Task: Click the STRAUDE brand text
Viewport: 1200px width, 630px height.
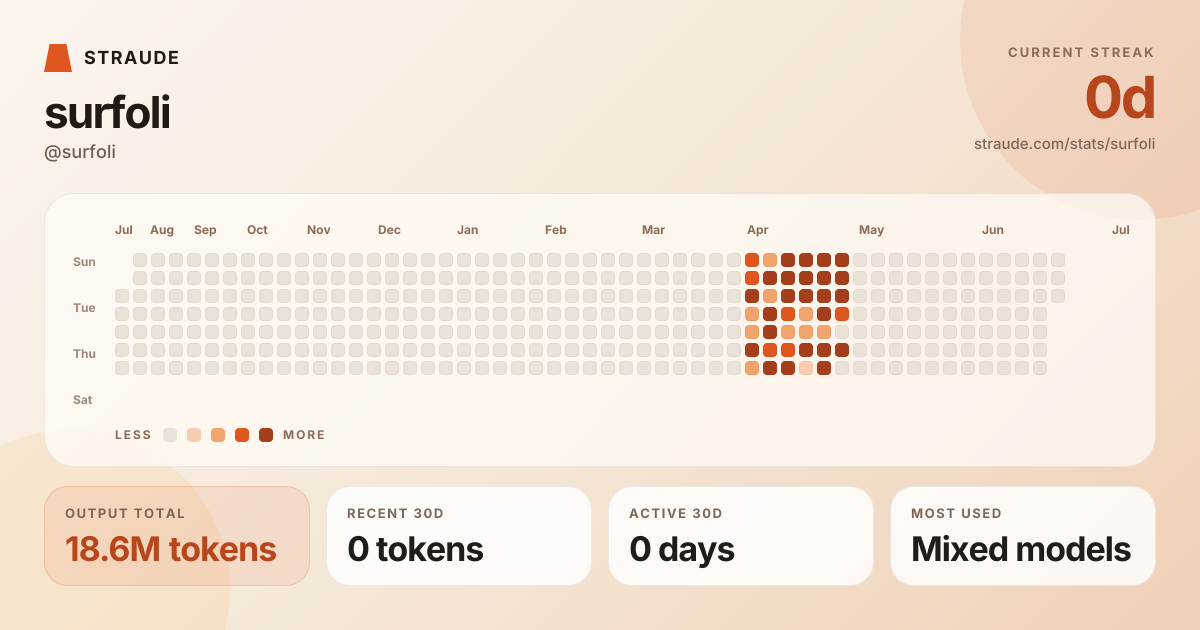Action: [132, 58]
